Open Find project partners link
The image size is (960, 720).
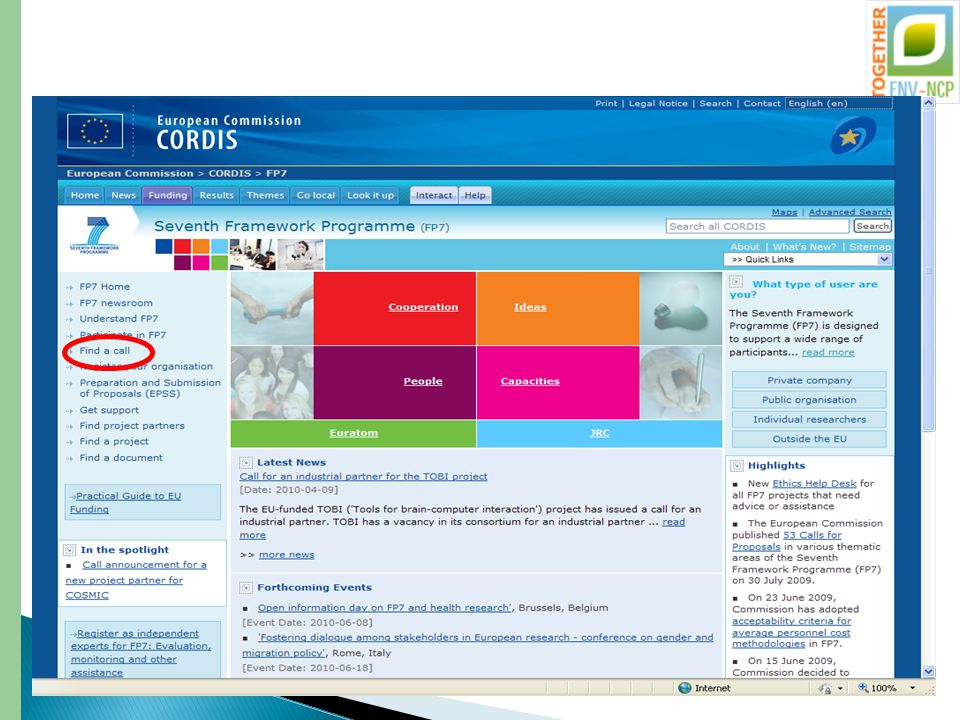(x=132, y=426)
